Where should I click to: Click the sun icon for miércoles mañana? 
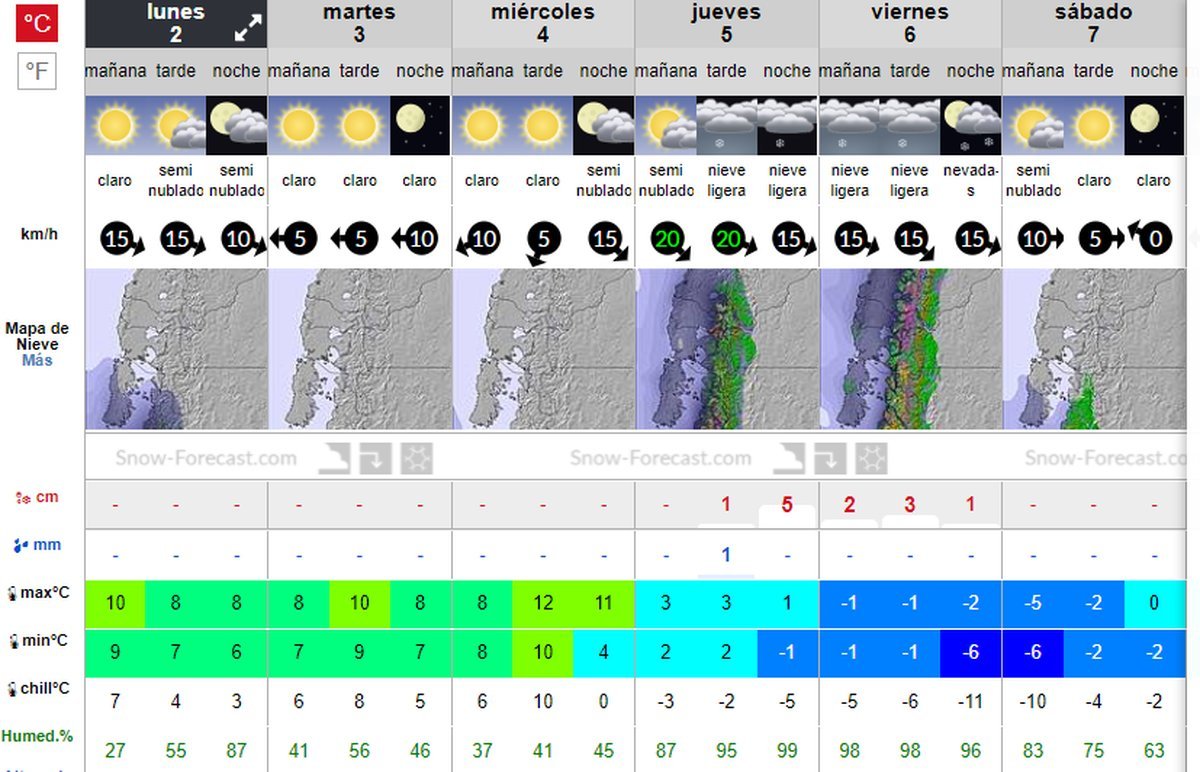482,126
